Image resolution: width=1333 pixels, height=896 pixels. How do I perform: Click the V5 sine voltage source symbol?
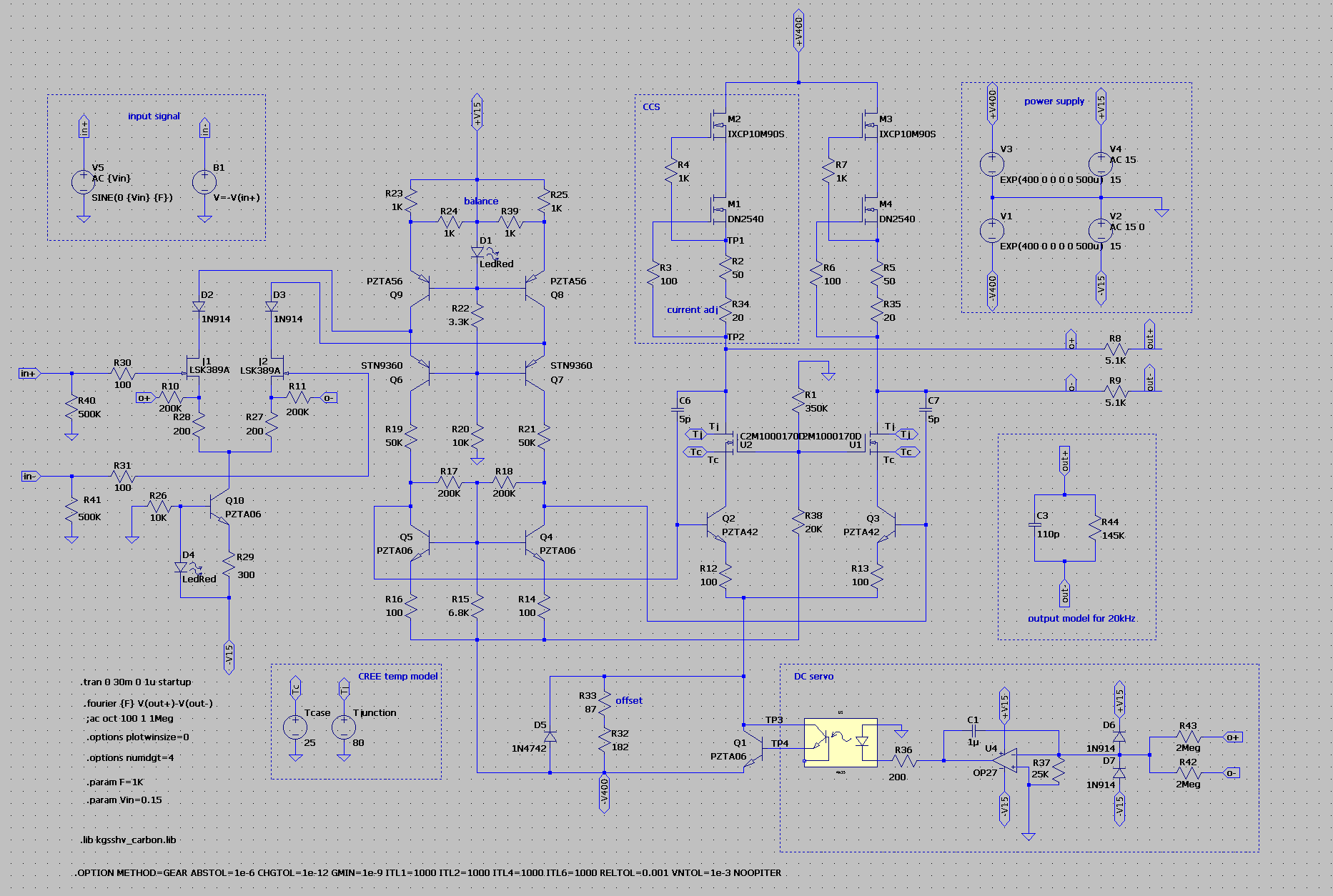point(83,181)
